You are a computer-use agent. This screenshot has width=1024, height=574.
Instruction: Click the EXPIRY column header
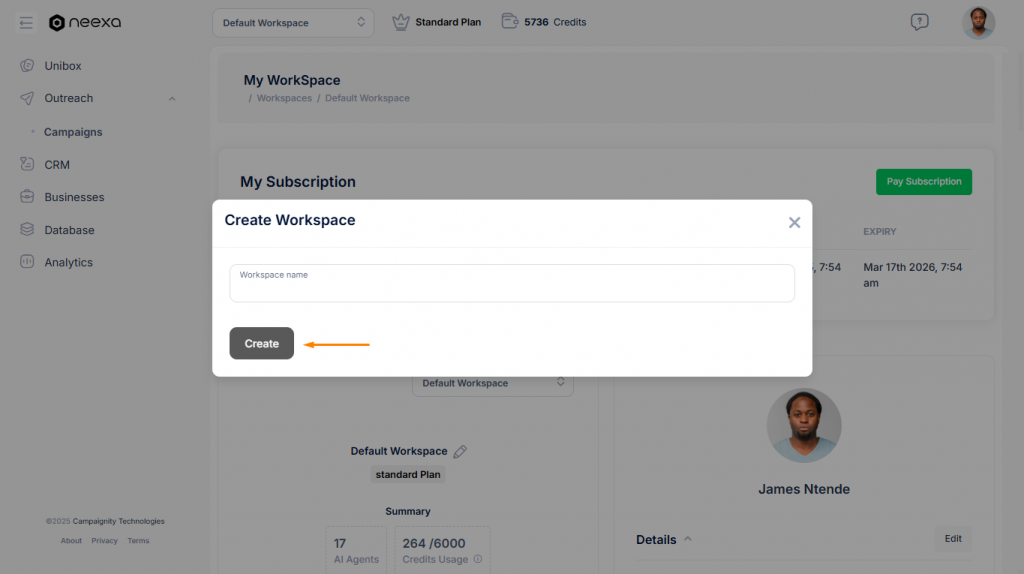pyautogui.click(x=880, y=232)
